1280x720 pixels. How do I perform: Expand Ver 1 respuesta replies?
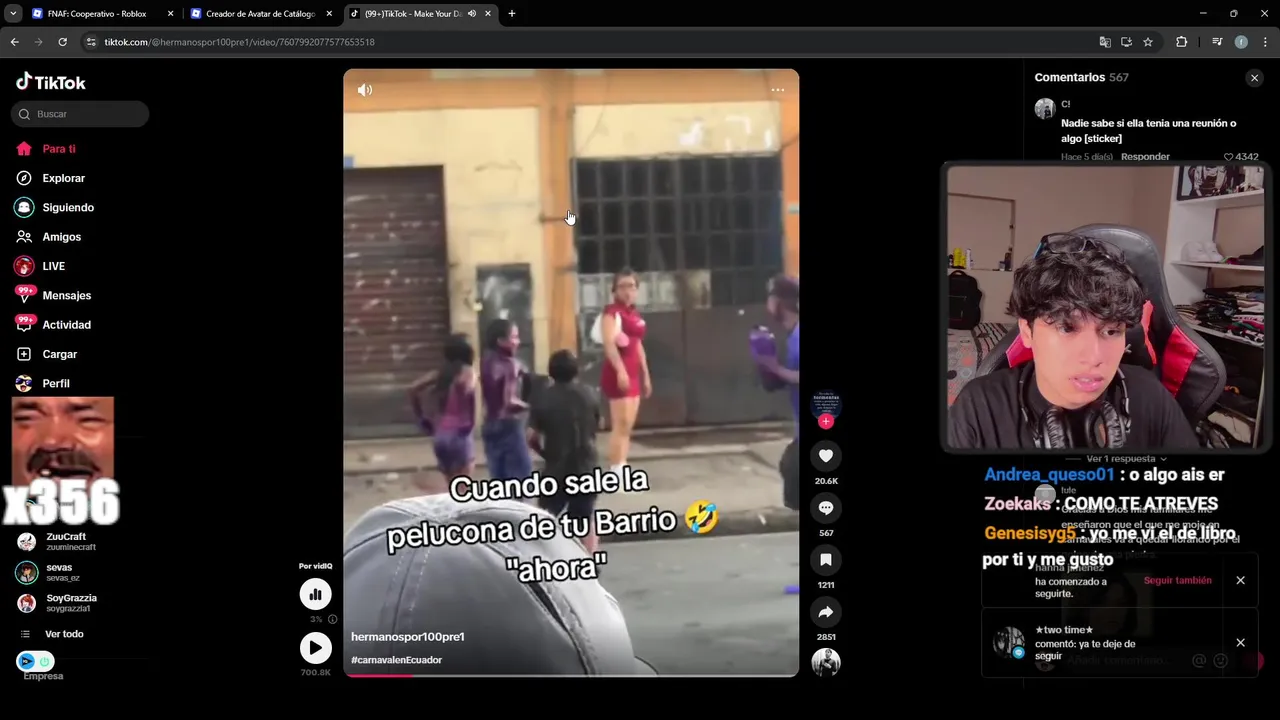click(1127, 459)
